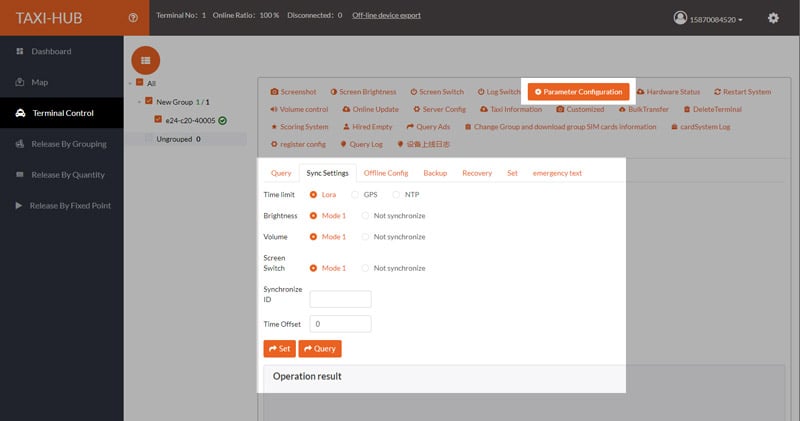Select the Ungrouped 0 tree row
The image size is (800, 421).
click(186, 139)
